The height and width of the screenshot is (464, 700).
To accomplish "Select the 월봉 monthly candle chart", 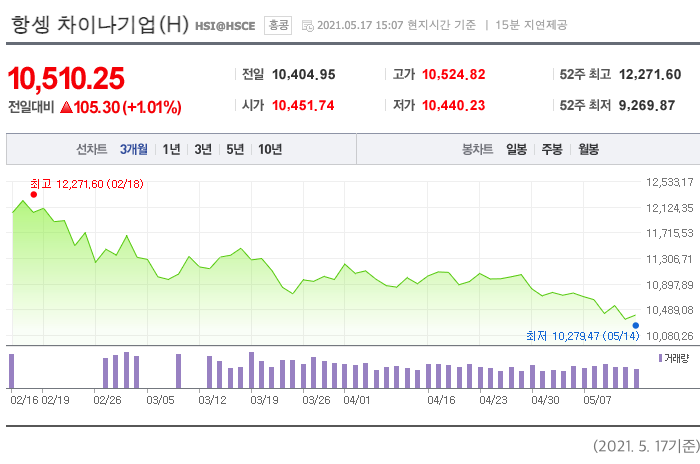I will [588, 150].
